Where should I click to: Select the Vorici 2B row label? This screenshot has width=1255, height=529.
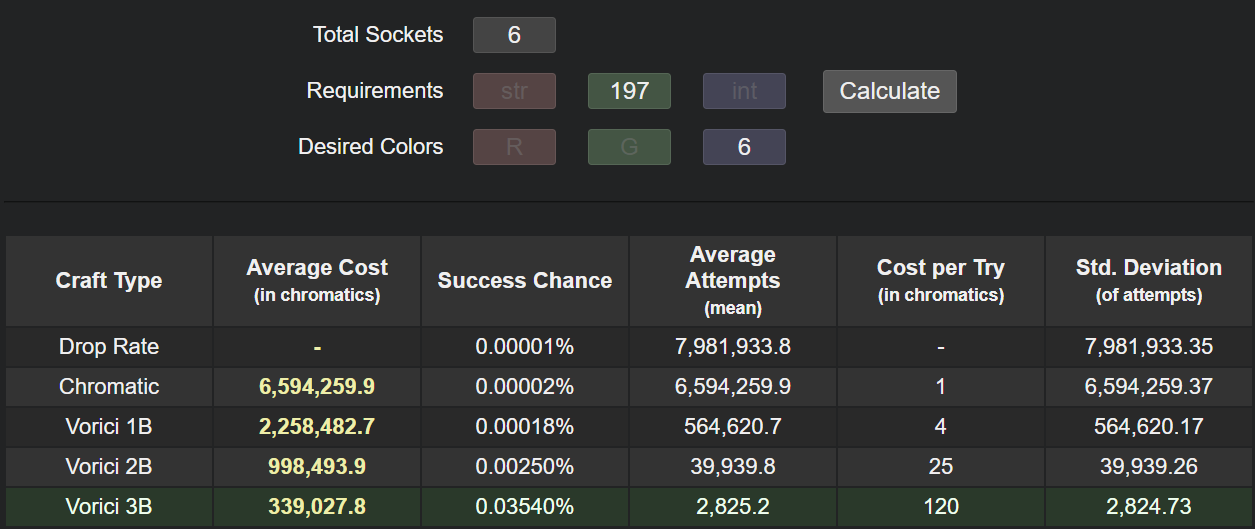109,467
